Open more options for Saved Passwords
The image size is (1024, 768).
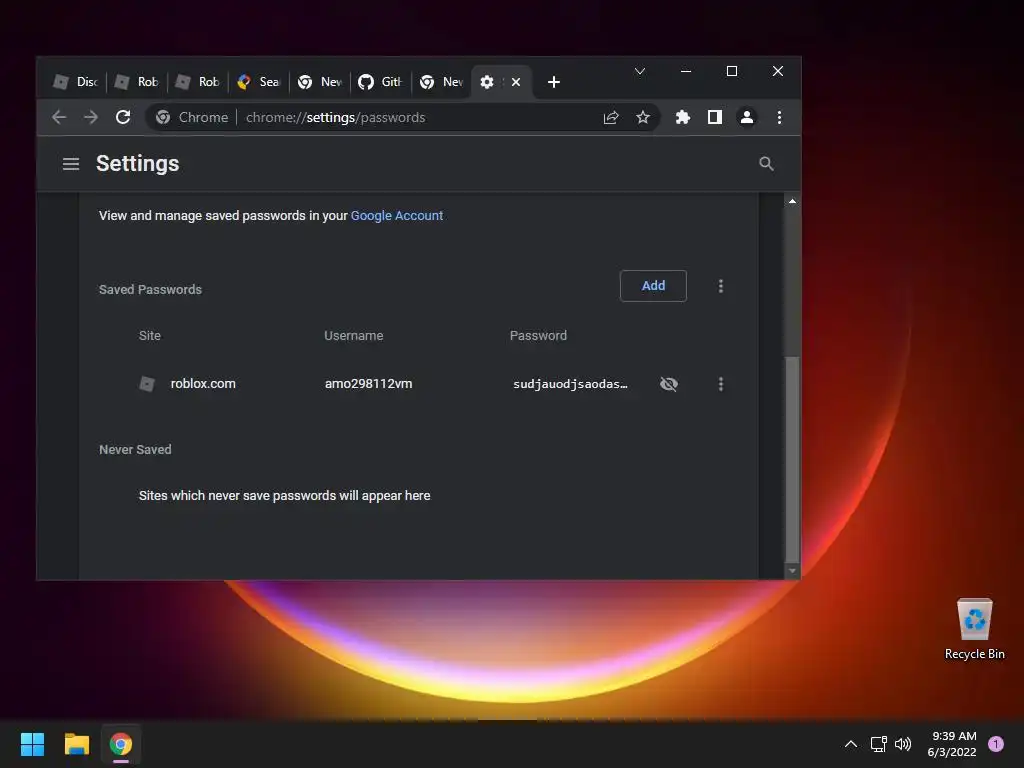tap(720, 286)
